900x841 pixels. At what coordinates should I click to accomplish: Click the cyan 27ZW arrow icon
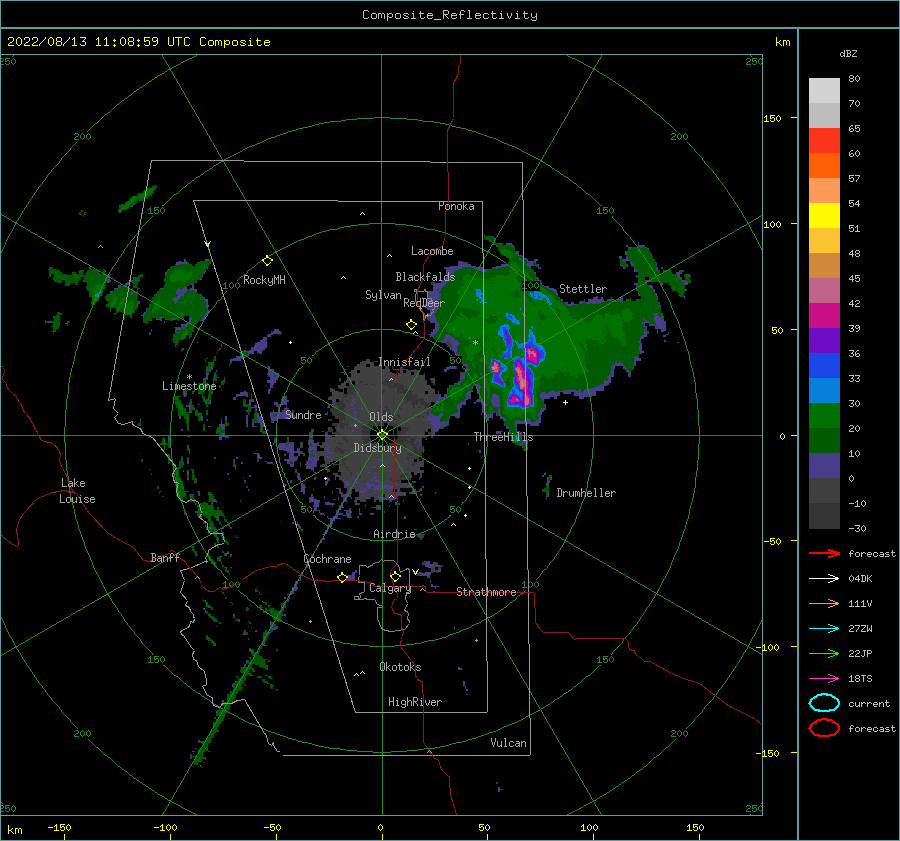click(824, 629)
